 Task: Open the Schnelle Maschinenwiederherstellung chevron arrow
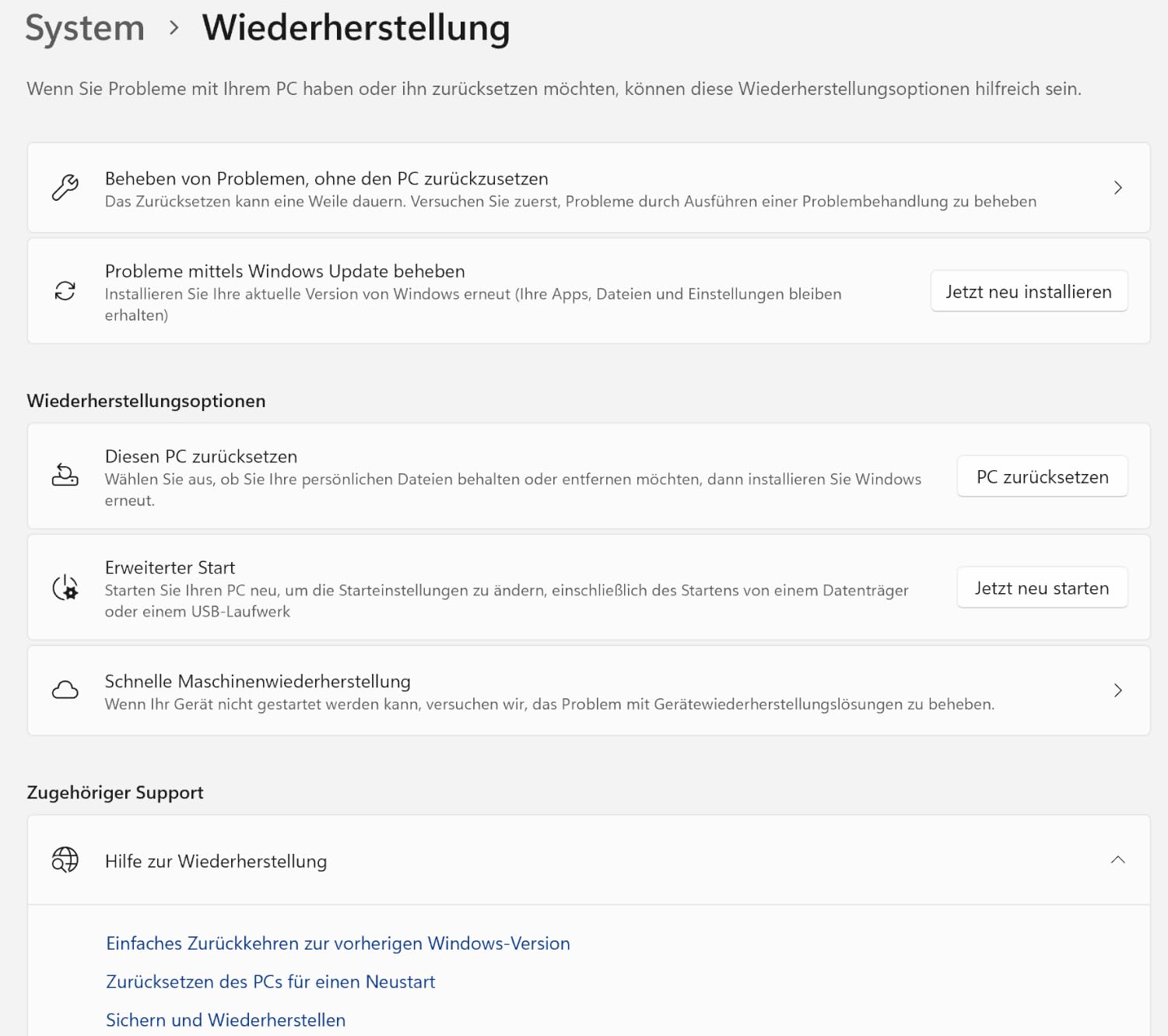click(x=1118, y=690)
